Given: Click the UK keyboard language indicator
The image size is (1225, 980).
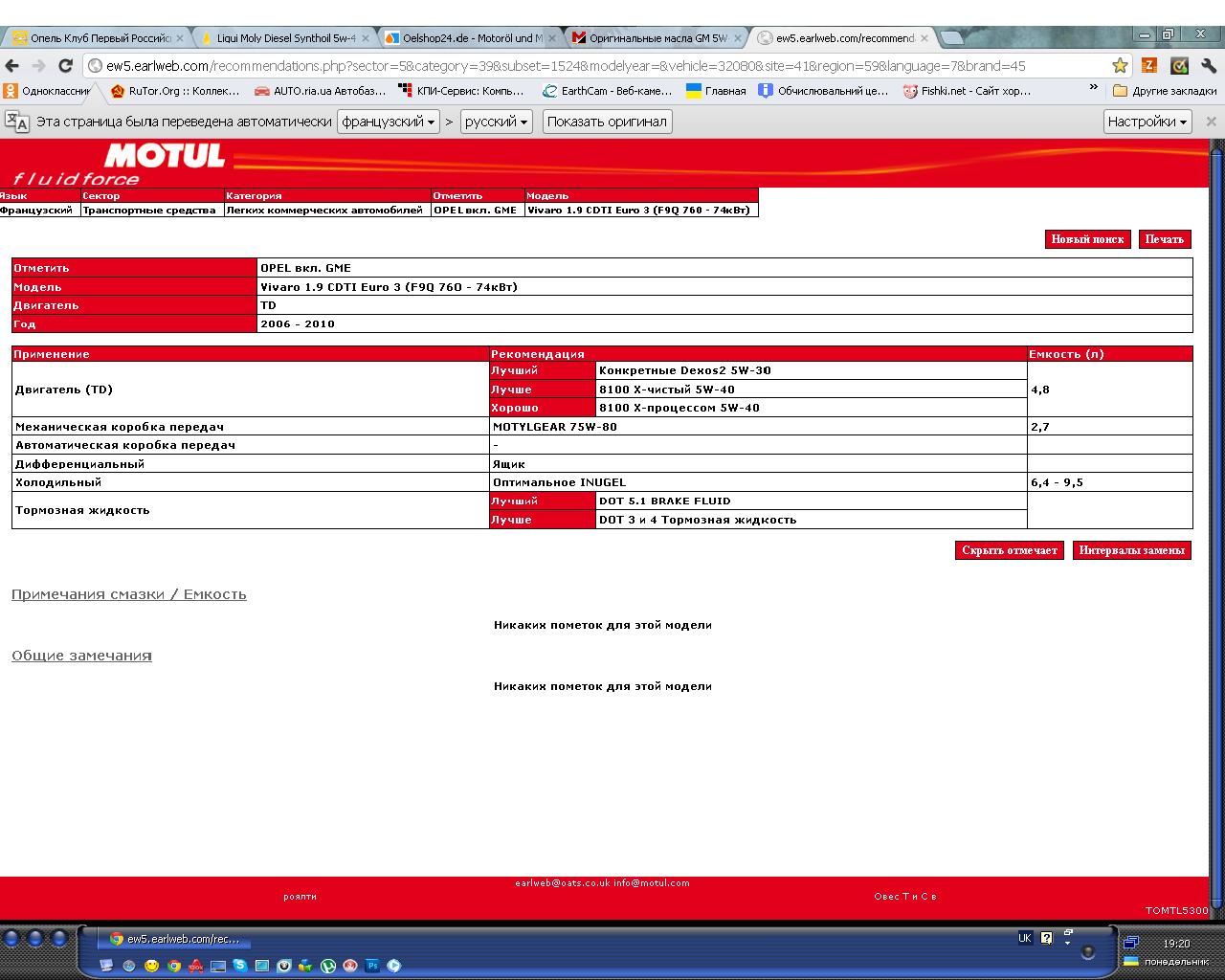Looking at the screenshot, I should [x=1025, y=938].
